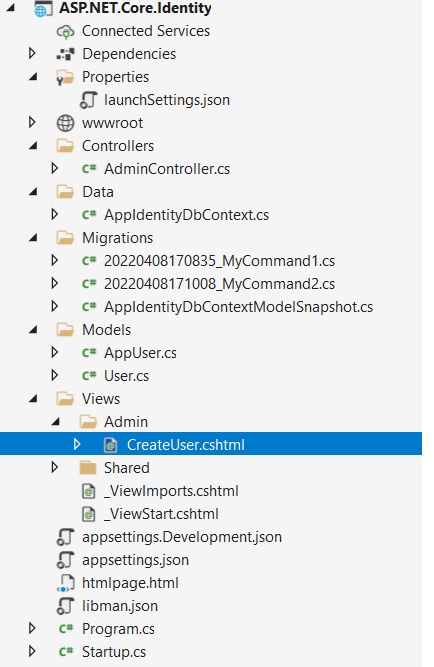Click the Razor file icon of CreateUser.cshtml
Screen dimensions: 434x667
(111, 445)
